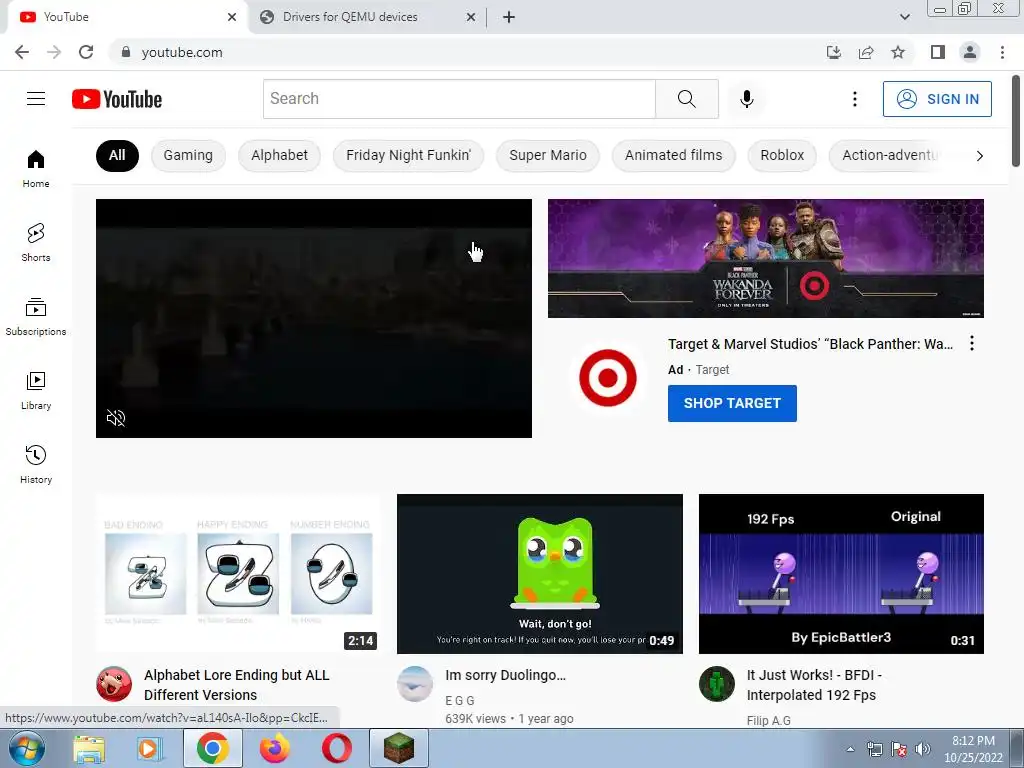The width and height of the screenshot is (1024, 768).
Task: Unmute the autoplaying preview video
Action: click(x=116, y=418)
